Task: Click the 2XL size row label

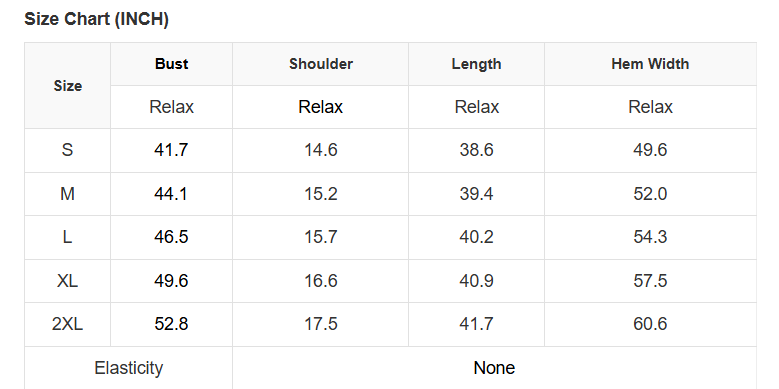Action: 68,324
